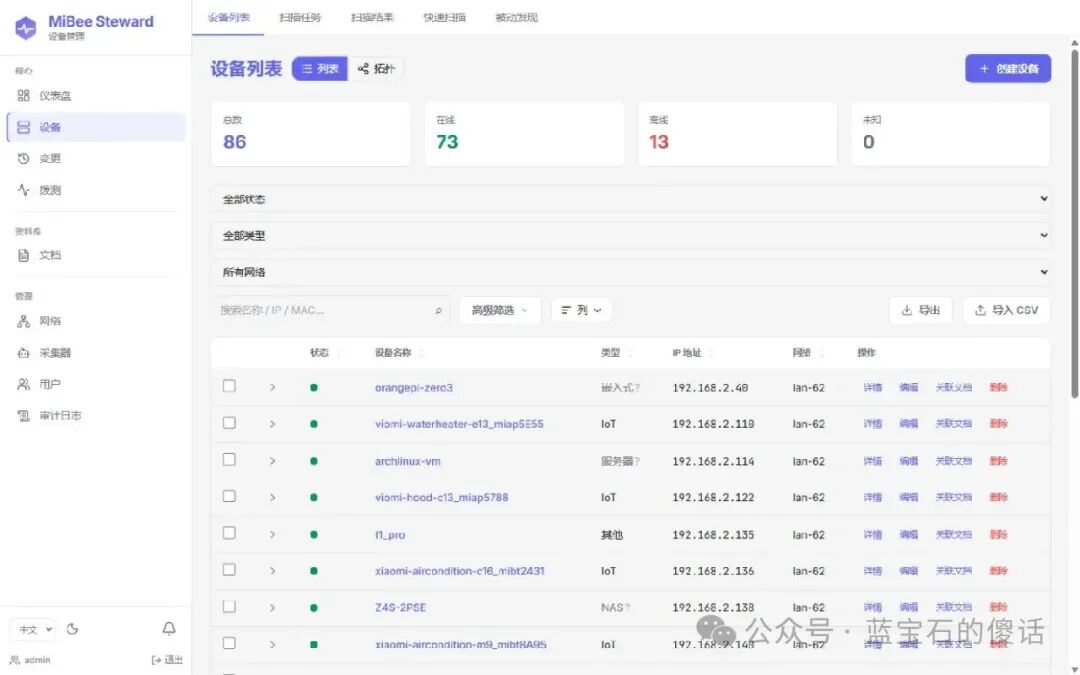The image size is (1080, 675).
Task: Check the box for viomi-waterheater-e13 row
Action: tap(229, 423)
